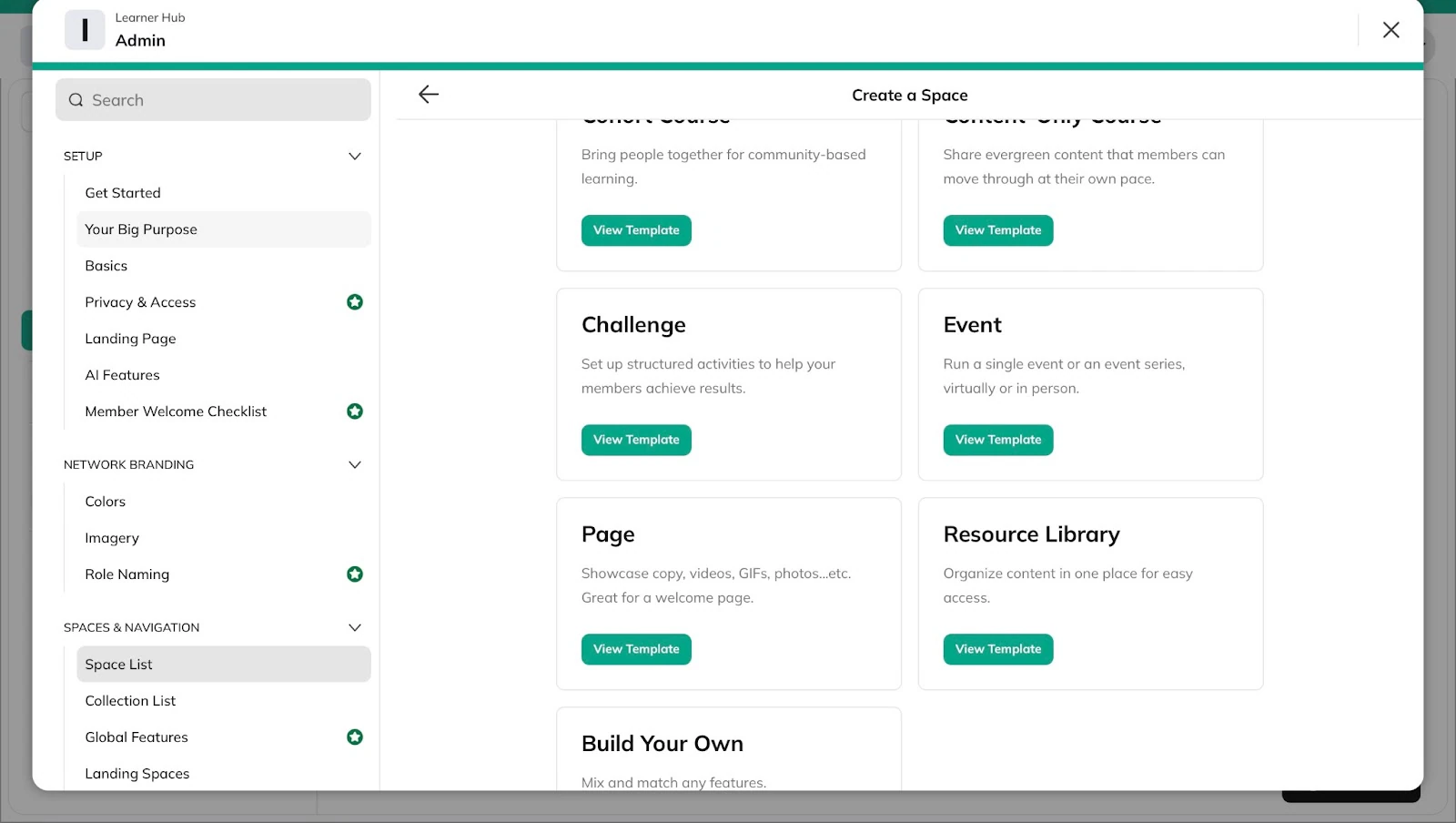Click the star badge beside Member Welcome Checklist
This screenshot has width=1456, height=823.
click(355, 411)
